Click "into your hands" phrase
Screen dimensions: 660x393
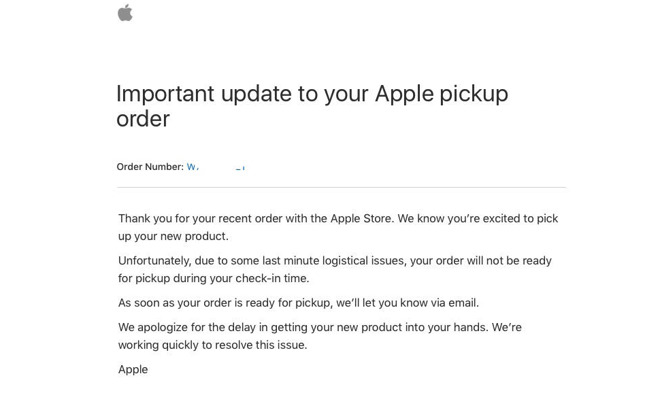446,327
